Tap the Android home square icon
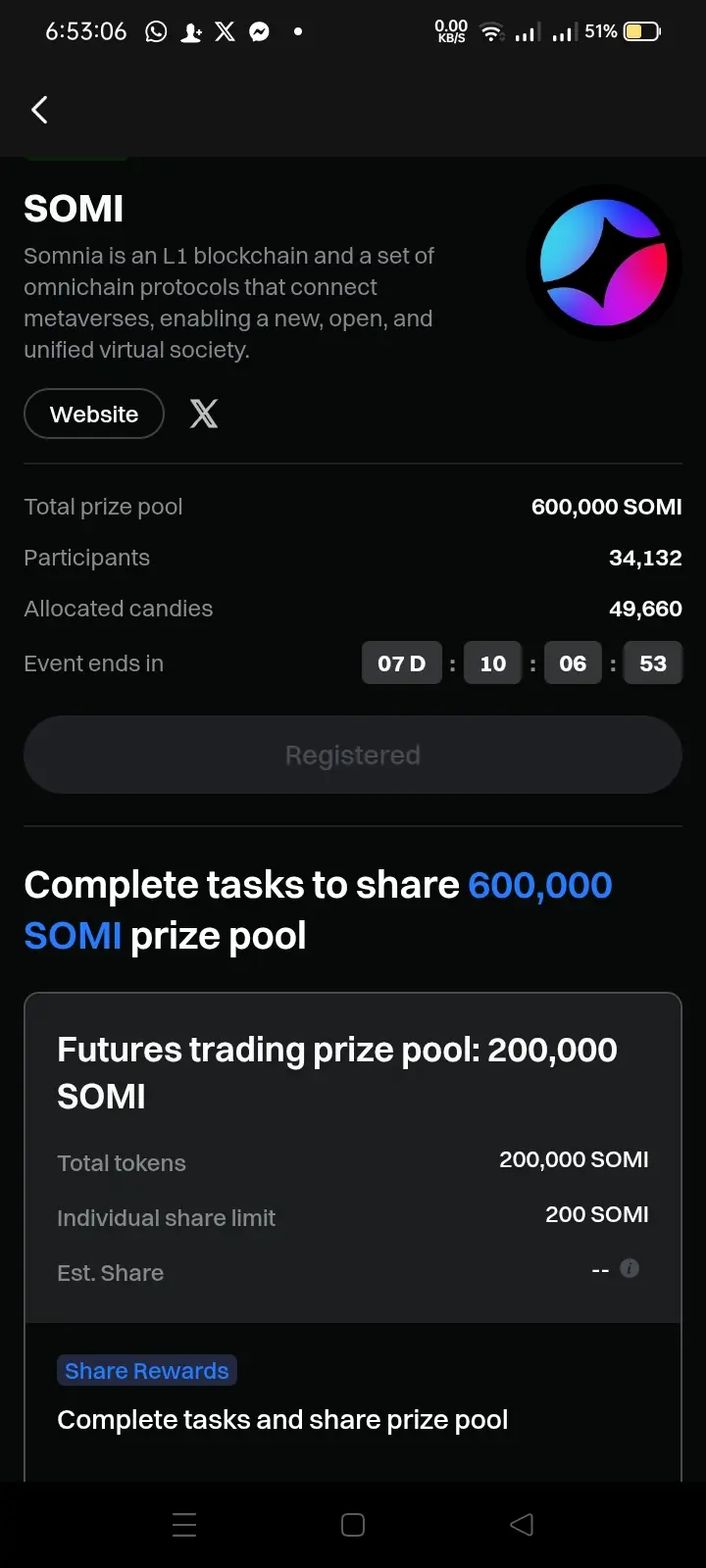The height and width of the screenshot is (1568, 706). tap(353, 1524)
